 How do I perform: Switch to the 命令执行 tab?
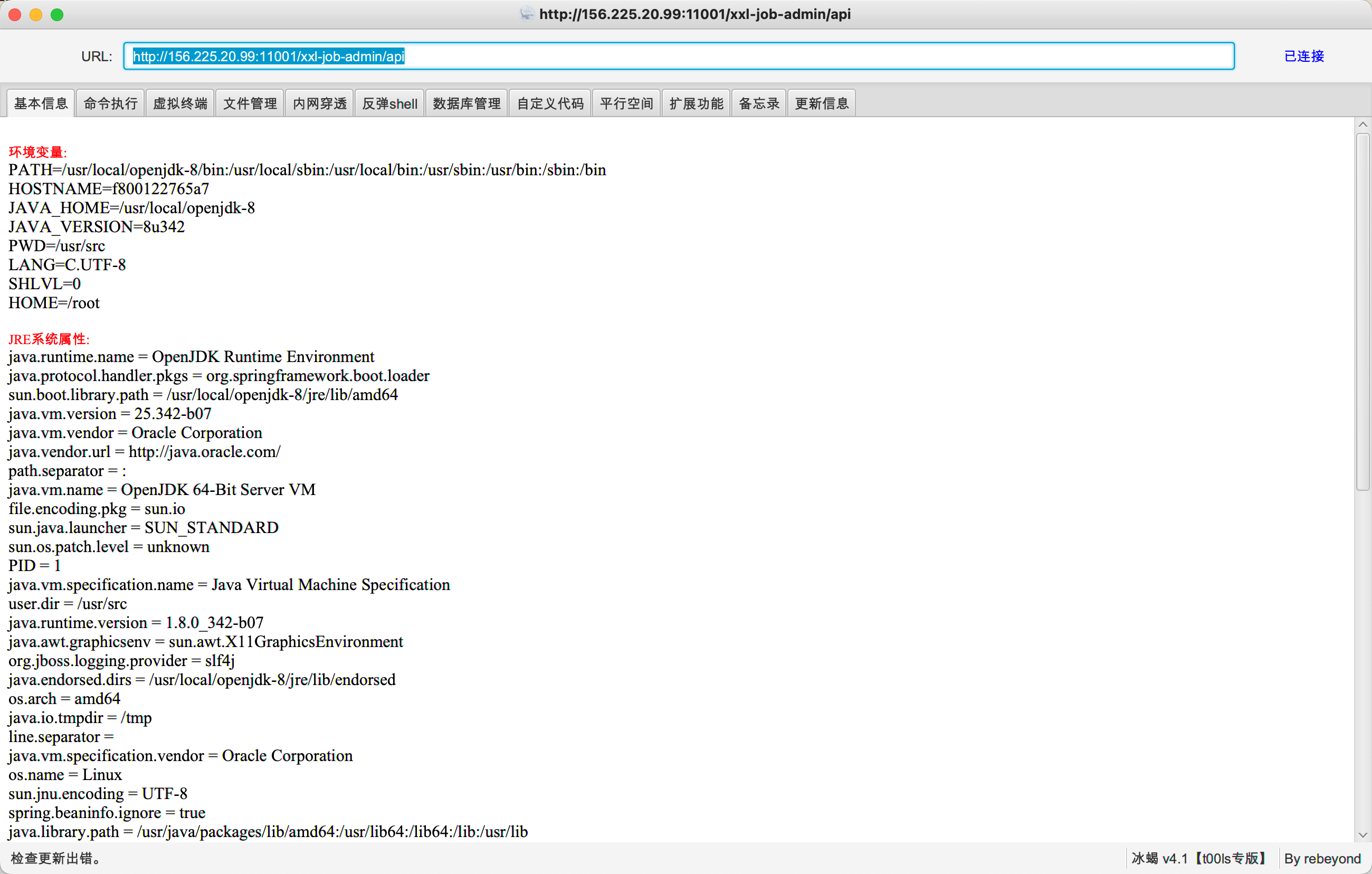[x=110, y=103]
